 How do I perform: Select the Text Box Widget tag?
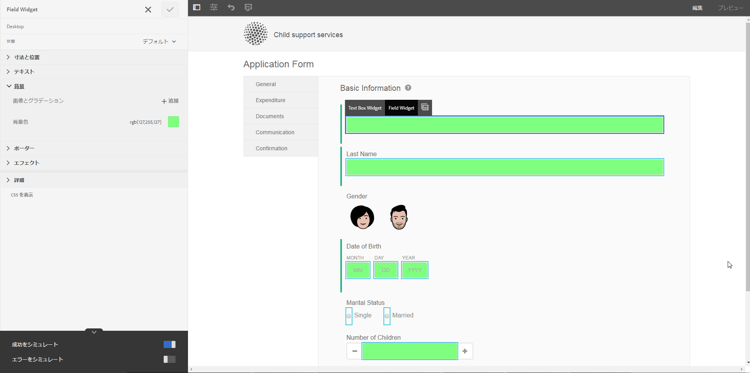pos(364,108)
